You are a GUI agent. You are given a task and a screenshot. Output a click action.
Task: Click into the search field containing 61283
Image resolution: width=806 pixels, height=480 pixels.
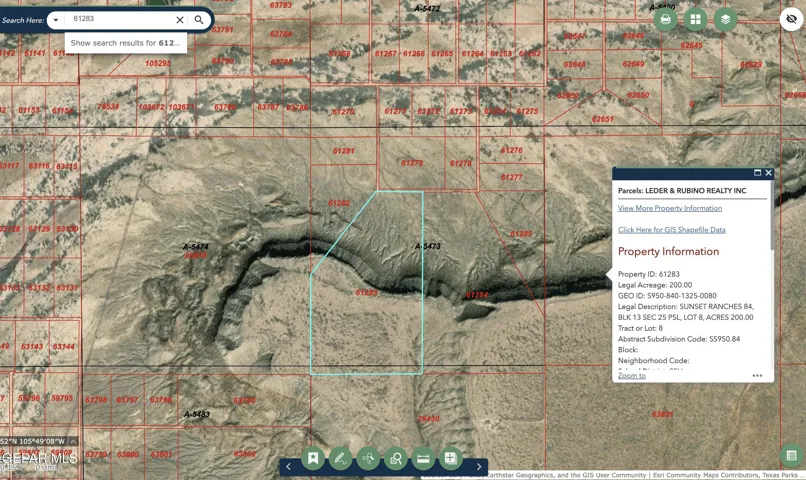pos(121,19)
